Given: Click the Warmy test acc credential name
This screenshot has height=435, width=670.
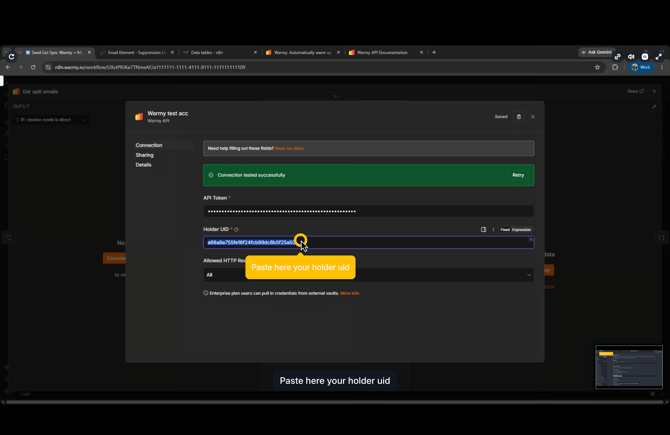Looking at the screenshot, I should point(168,113).
